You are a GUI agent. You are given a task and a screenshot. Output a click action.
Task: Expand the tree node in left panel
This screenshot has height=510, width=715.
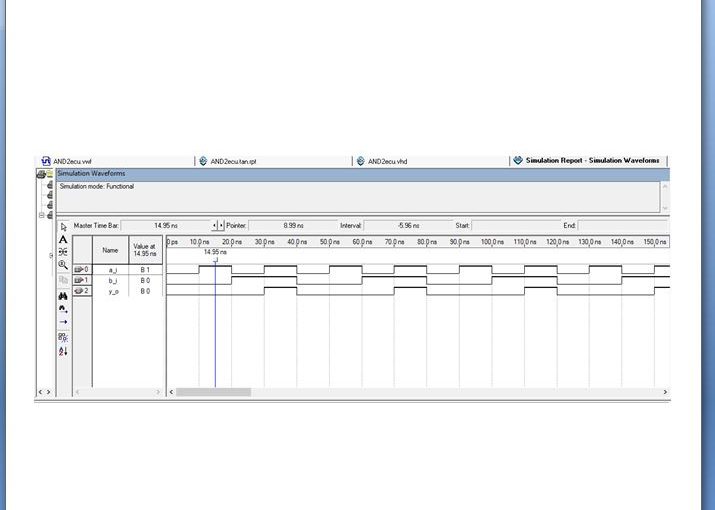[41, 215]
